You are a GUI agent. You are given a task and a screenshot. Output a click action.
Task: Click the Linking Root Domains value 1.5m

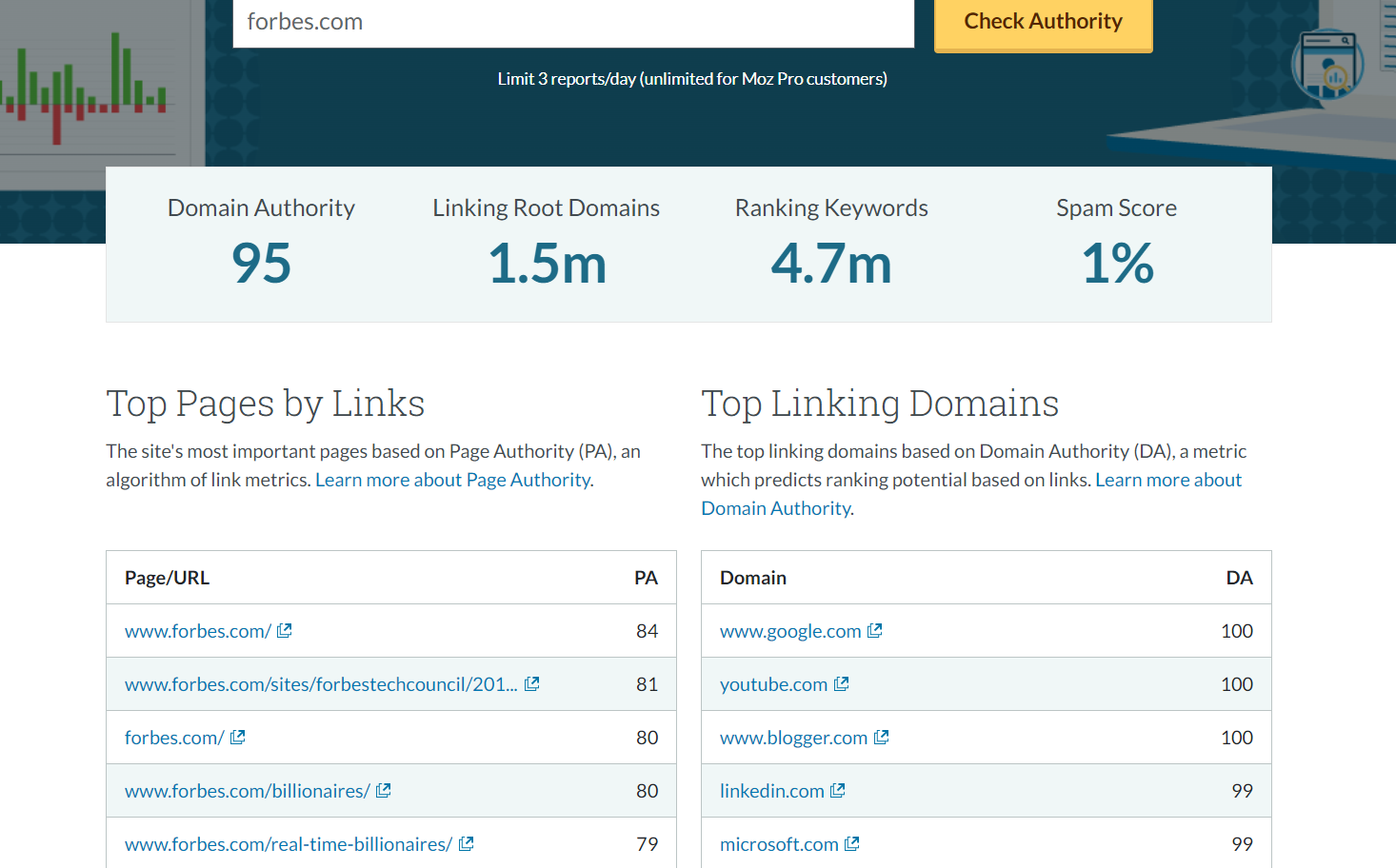click(x=547, y=264)
